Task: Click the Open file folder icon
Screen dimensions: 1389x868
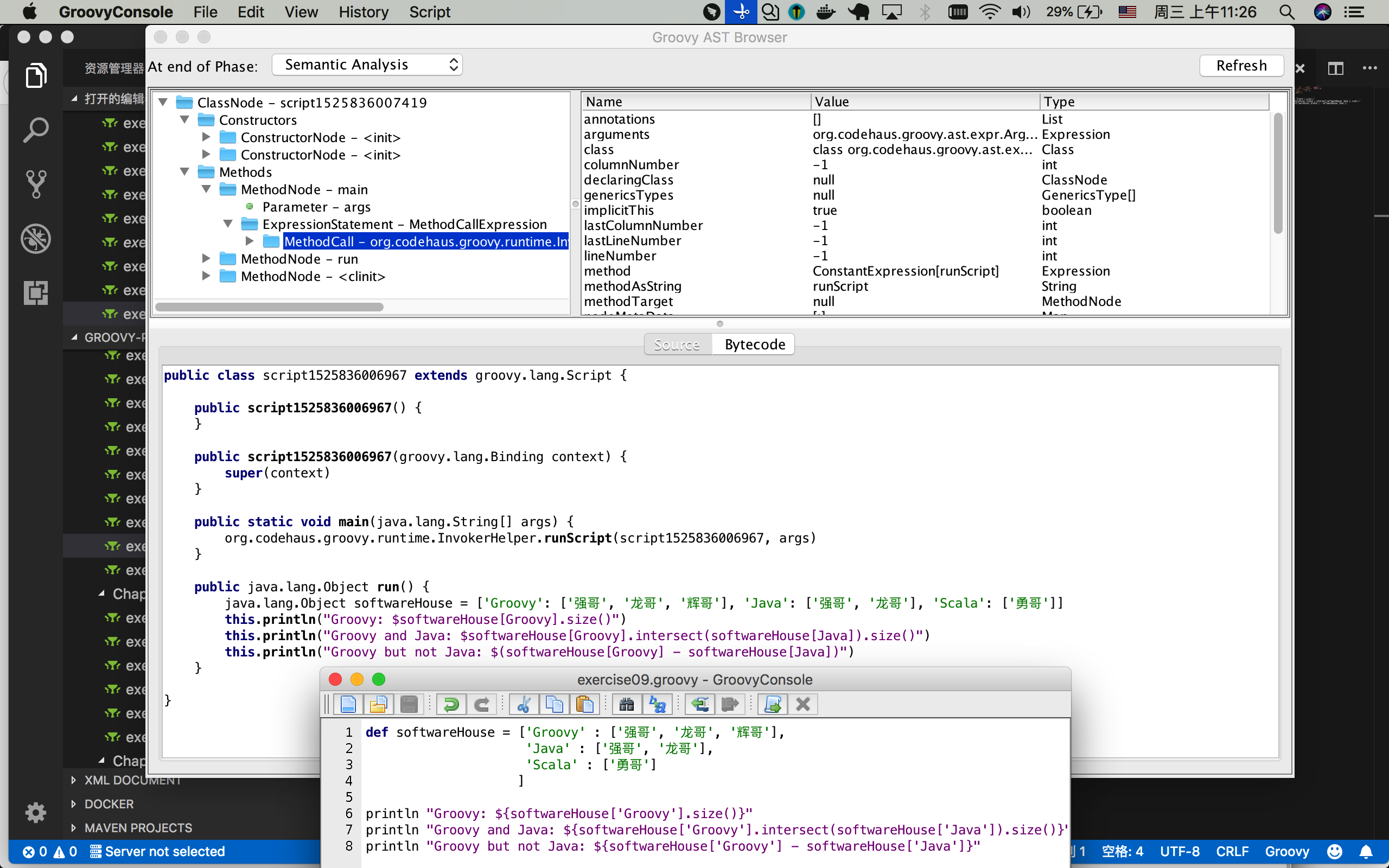Action: pyautogui.click(x=378, y=704)
